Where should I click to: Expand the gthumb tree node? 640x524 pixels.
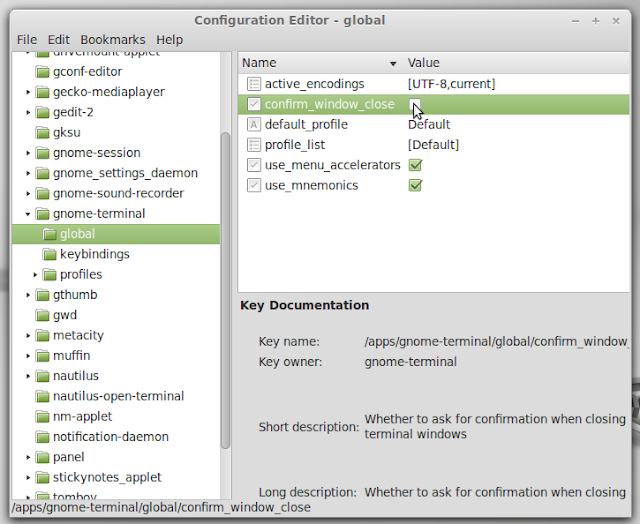28,295
